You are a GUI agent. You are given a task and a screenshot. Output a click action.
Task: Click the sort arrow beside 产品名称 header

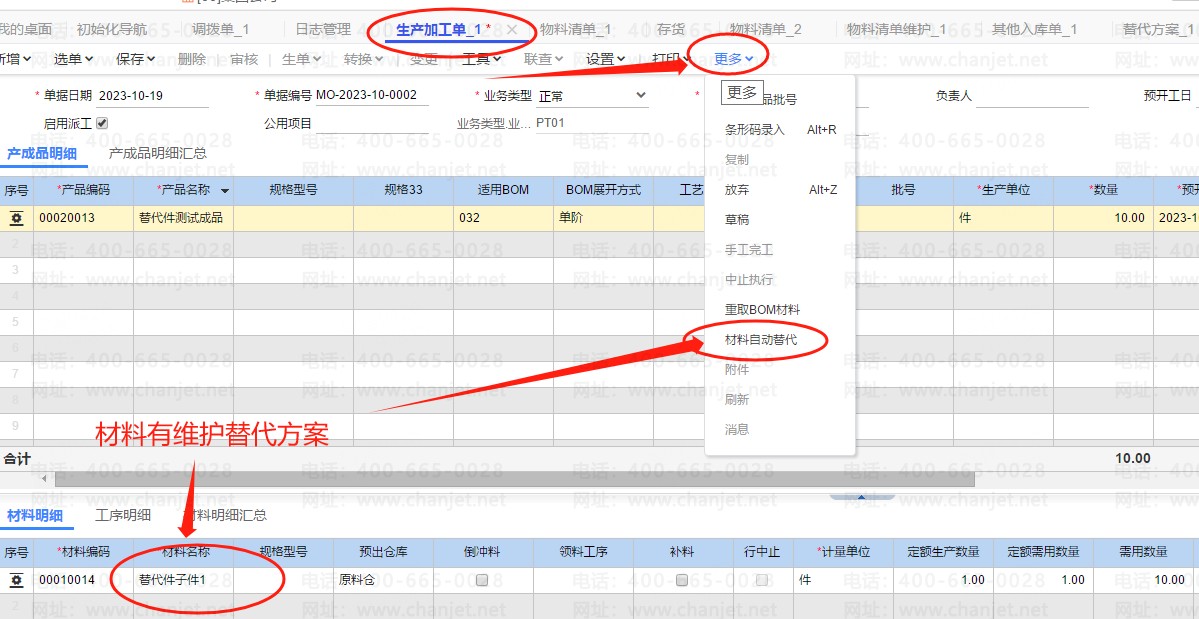225,190
